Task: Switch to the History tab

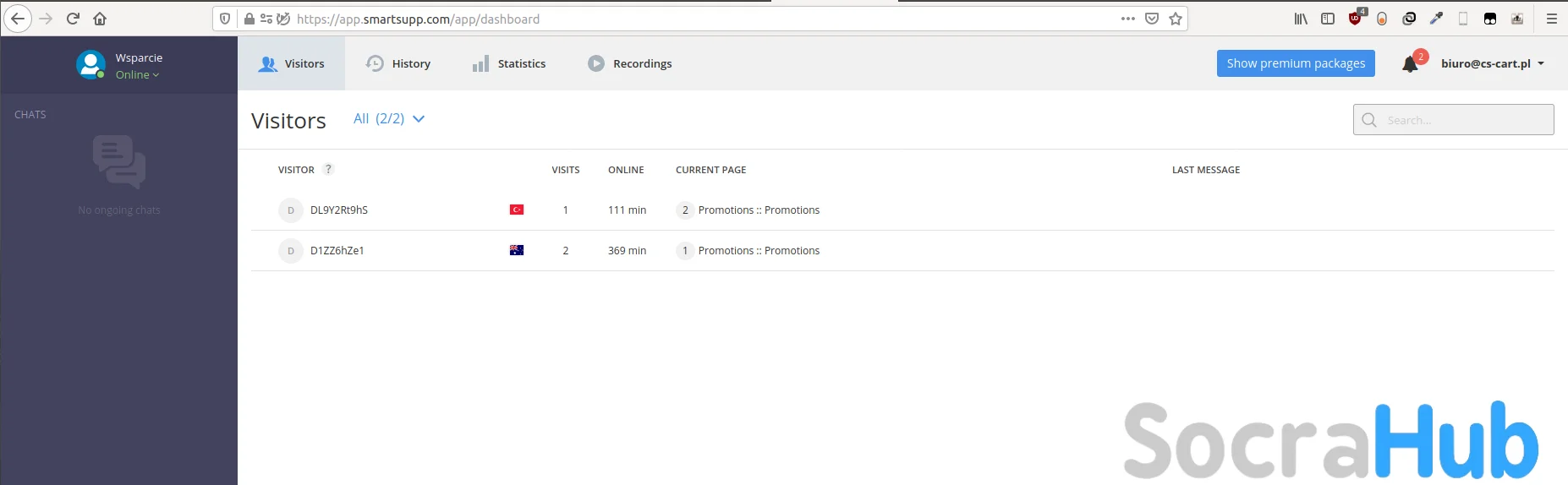Action: [x=398, y=63]
